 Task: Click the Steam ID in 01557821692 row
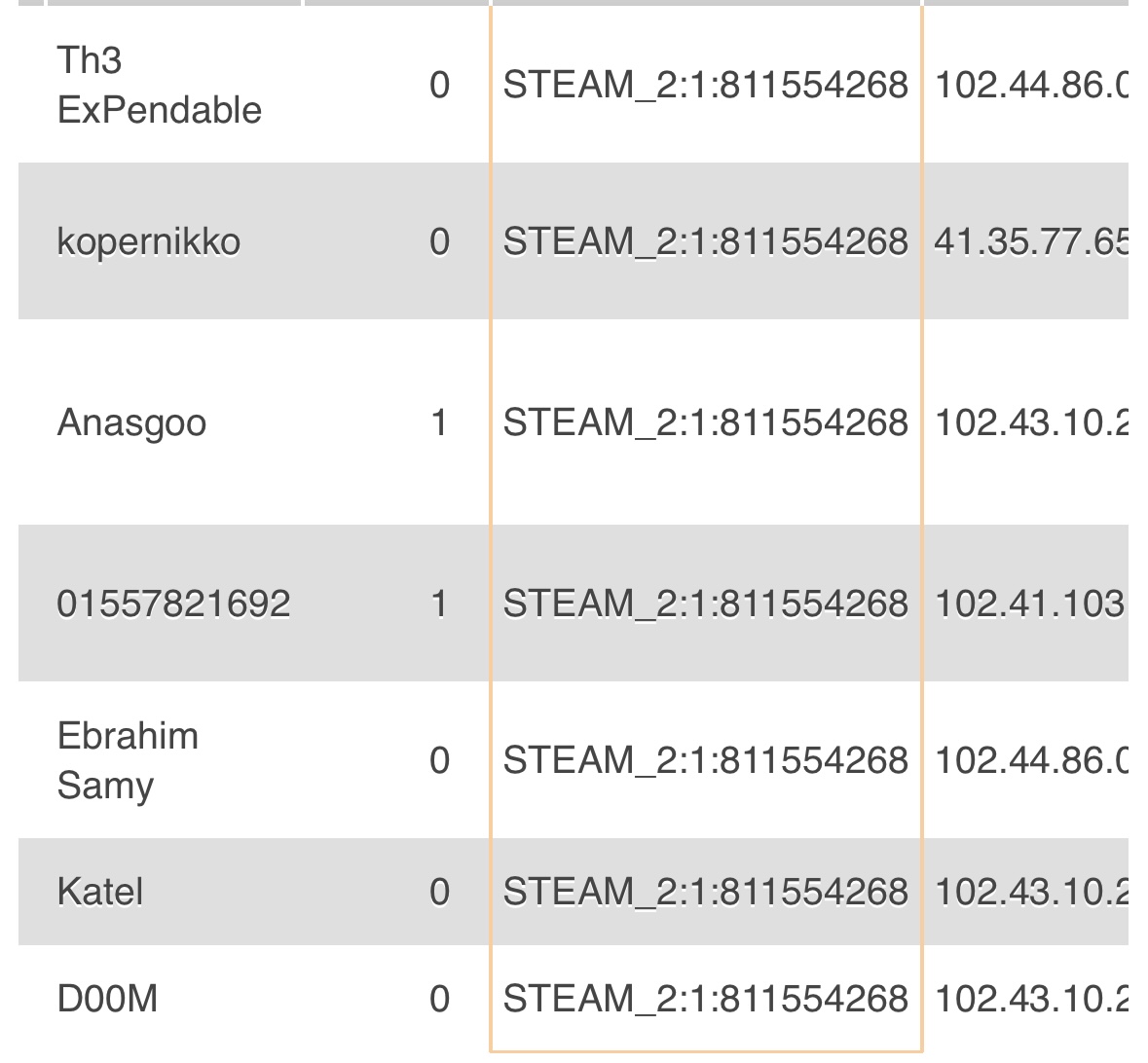click(x=706, y=604)
